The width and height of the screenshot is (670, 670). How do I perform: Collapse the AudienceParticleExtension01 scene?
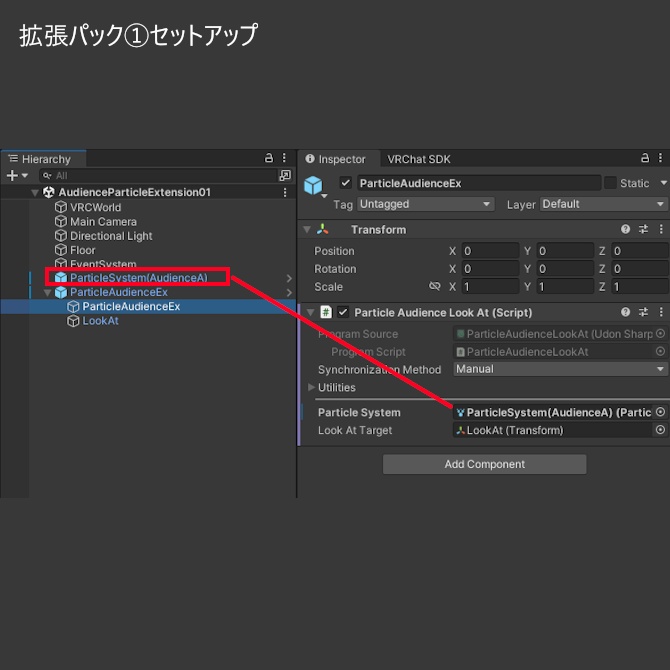[35, 193]
